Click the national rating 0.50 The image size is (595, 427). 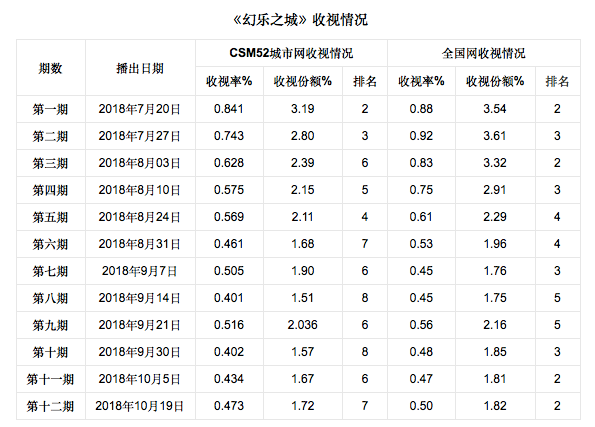point(421,406)
